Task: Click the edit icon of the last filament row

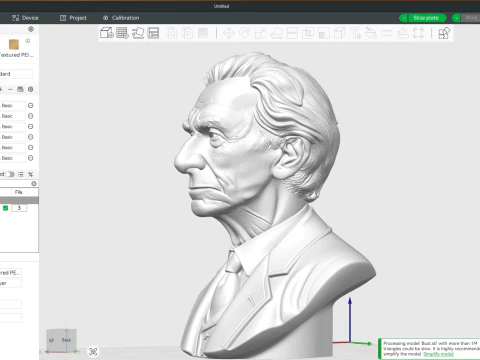Action: [31, 158]
